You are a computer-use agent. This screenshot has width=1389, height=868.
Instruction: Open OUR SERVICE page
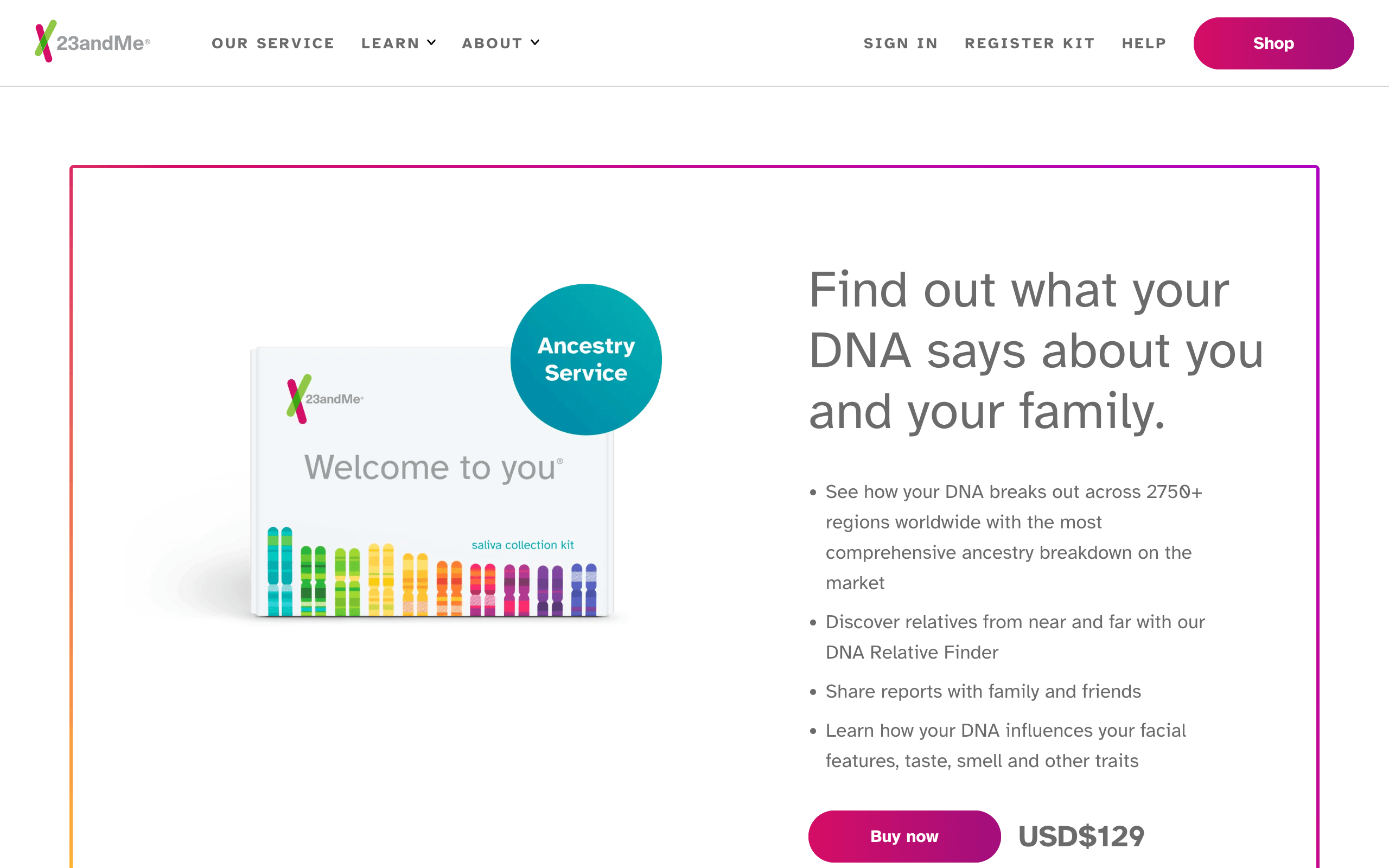(273, 43)
